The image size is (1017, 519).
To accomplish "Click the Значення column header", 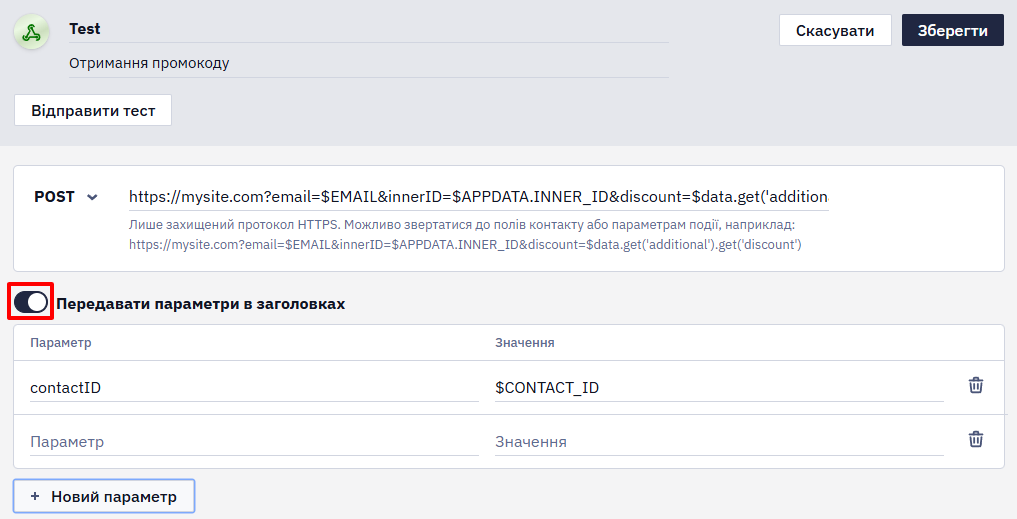I will tap(525, 343).
